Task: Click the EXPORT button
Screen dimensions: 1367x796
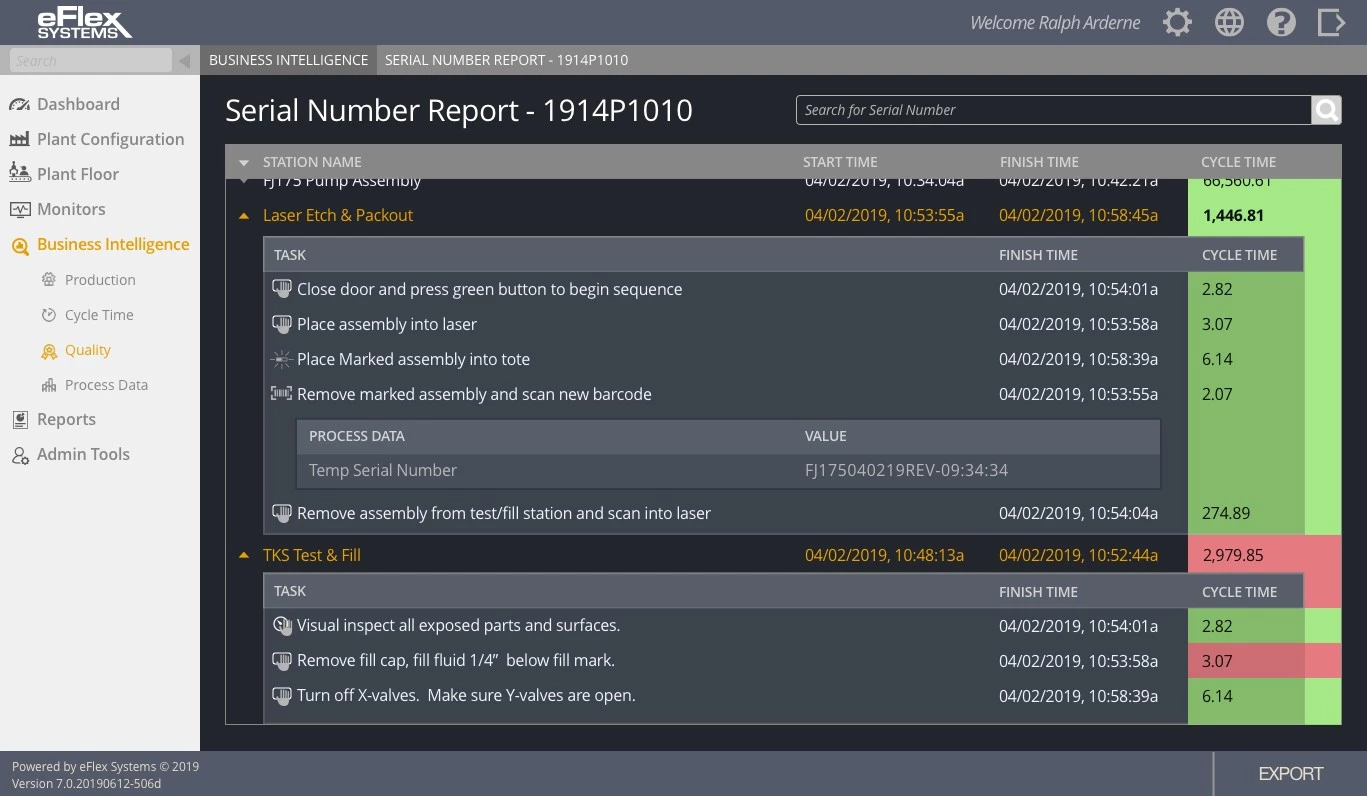Action: (x=1290, y=774)
